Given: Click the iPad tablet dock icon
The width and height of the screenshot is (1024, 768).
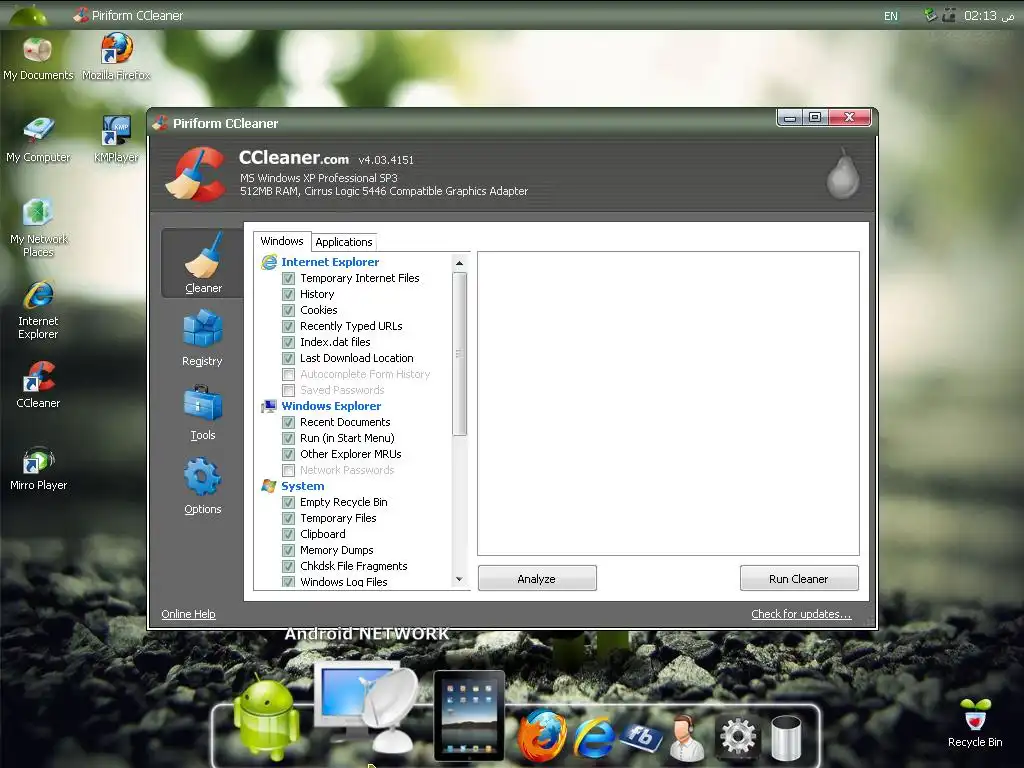Looking at the screenshot, I should (469, 716).
